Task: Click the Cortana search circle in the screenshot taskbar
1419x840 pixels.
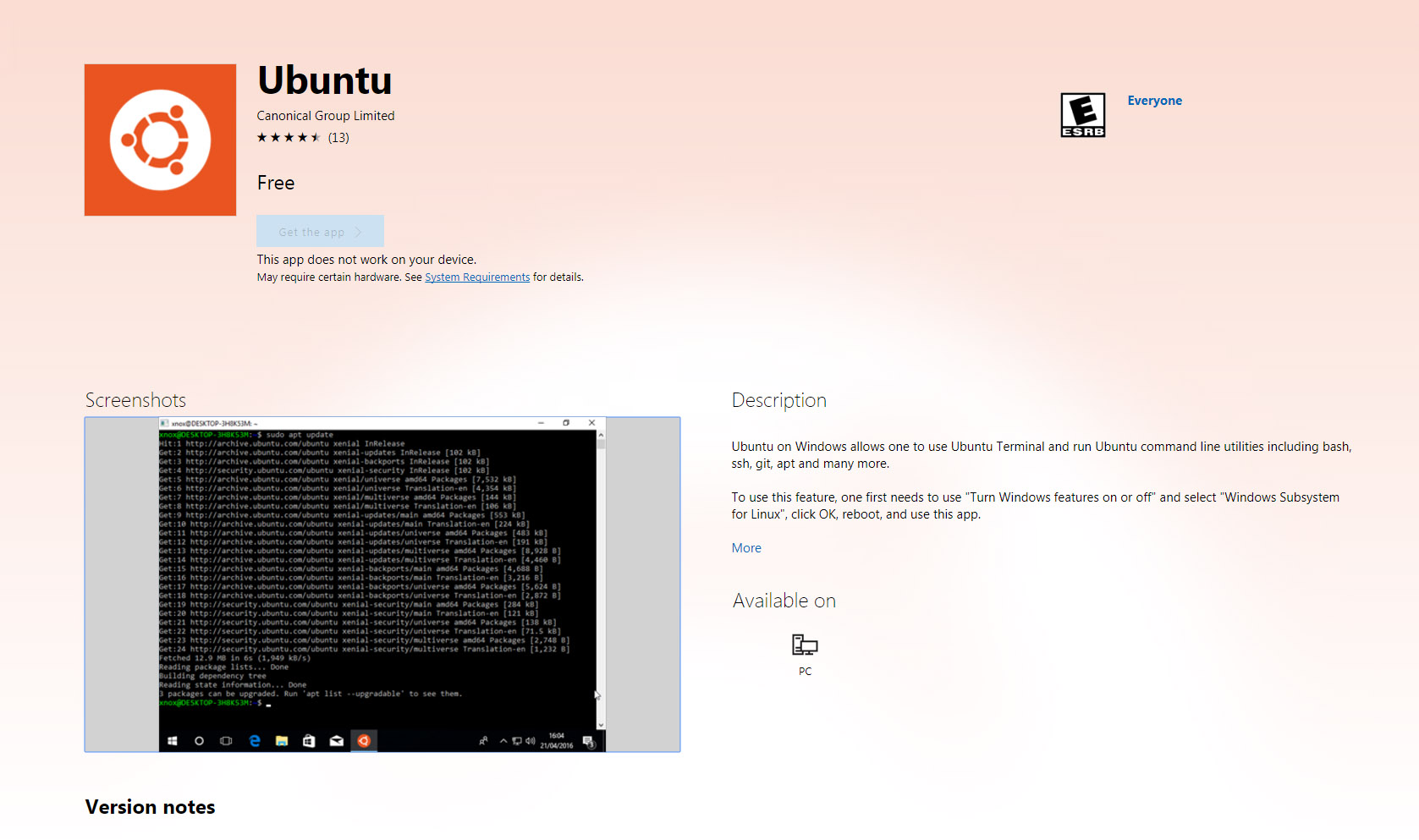Action: (x=200, y=741)
